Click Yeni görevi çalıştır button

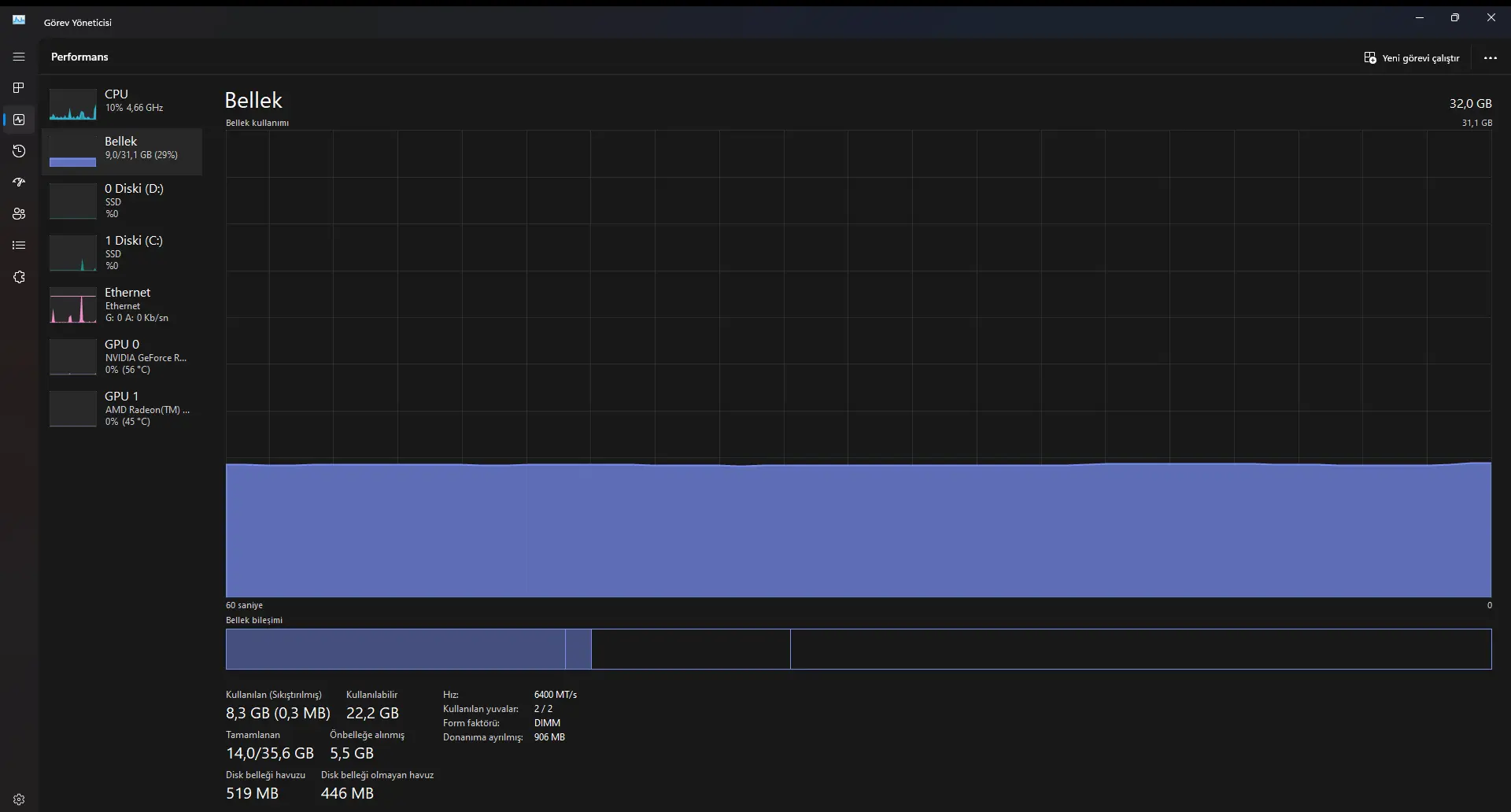(x=1412, y=58)
